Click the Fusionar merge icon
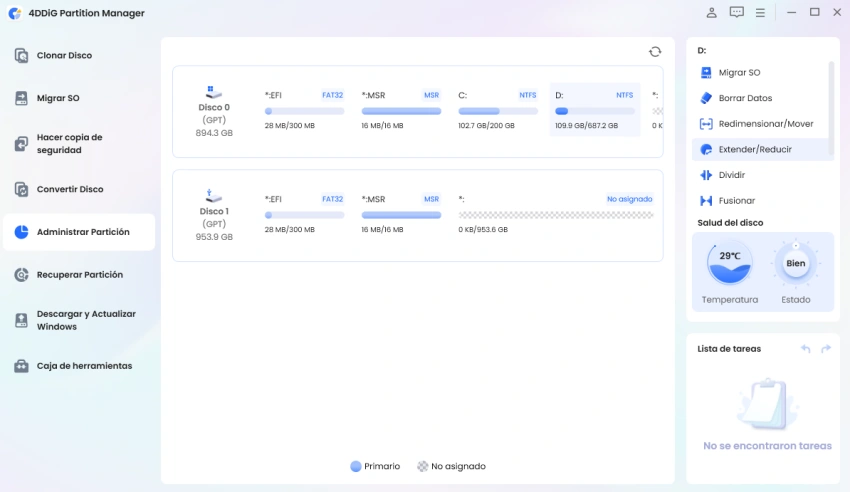Screen dimensions: 850x492 [706, 200]
